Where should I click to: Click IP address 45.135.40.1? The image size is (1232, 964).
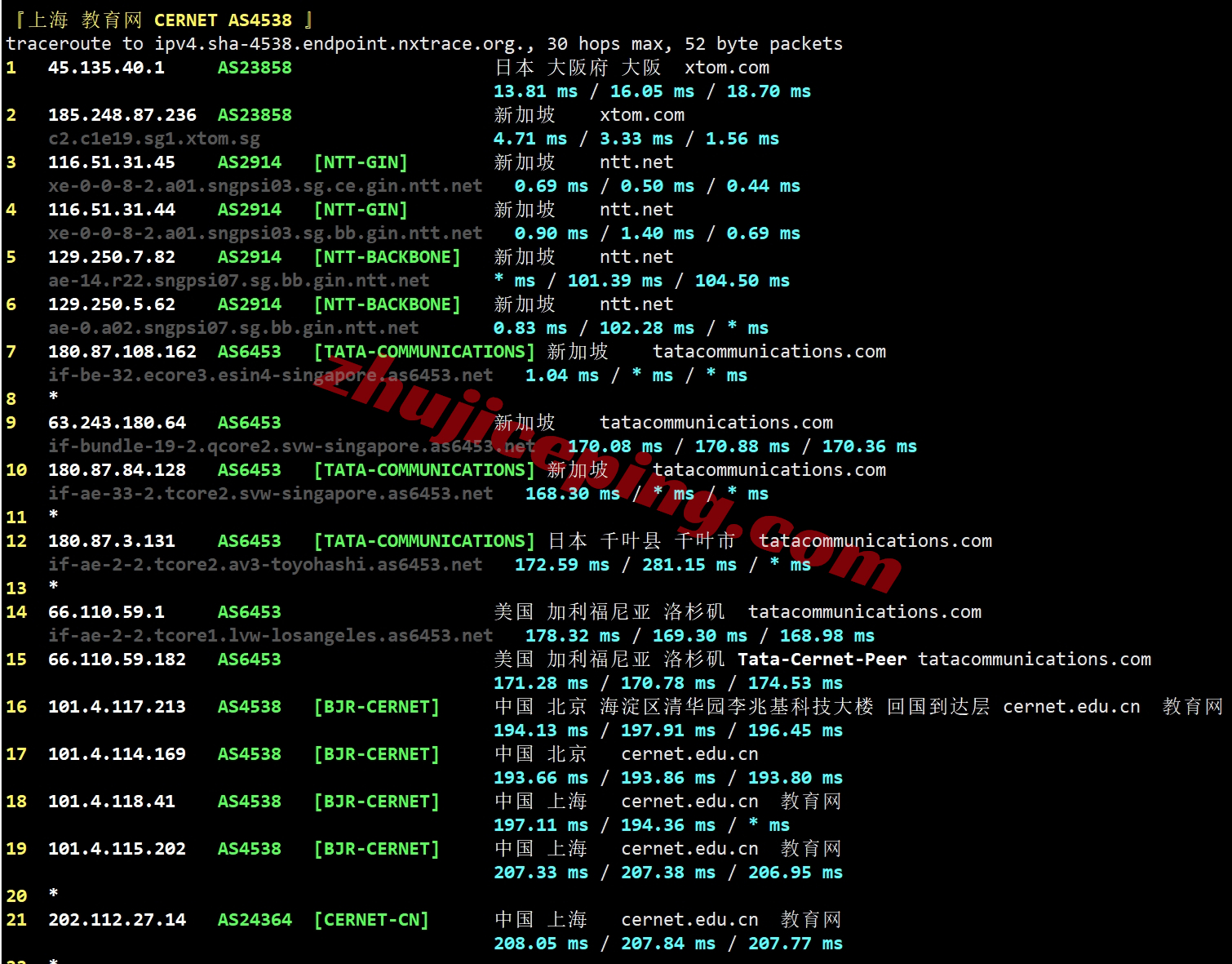[106, 67]
